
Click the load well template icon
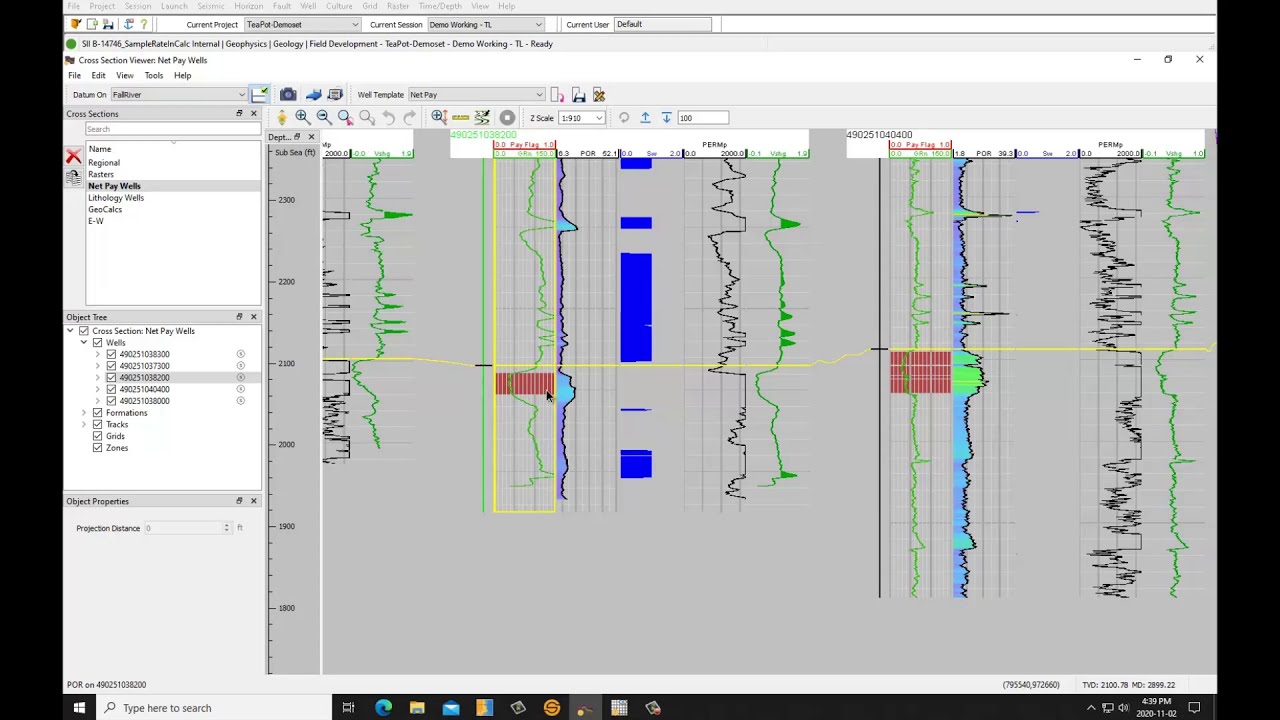coord(557,95)
